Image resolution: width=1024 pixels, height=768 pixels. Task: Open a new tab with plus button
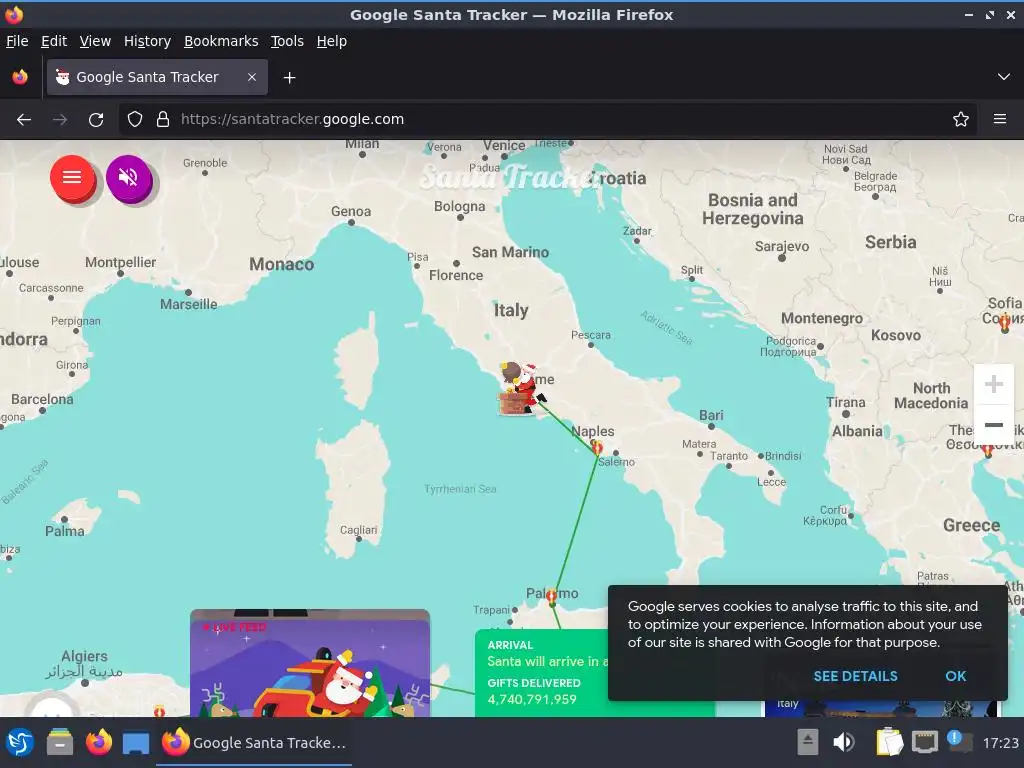[x=289, y=78]
